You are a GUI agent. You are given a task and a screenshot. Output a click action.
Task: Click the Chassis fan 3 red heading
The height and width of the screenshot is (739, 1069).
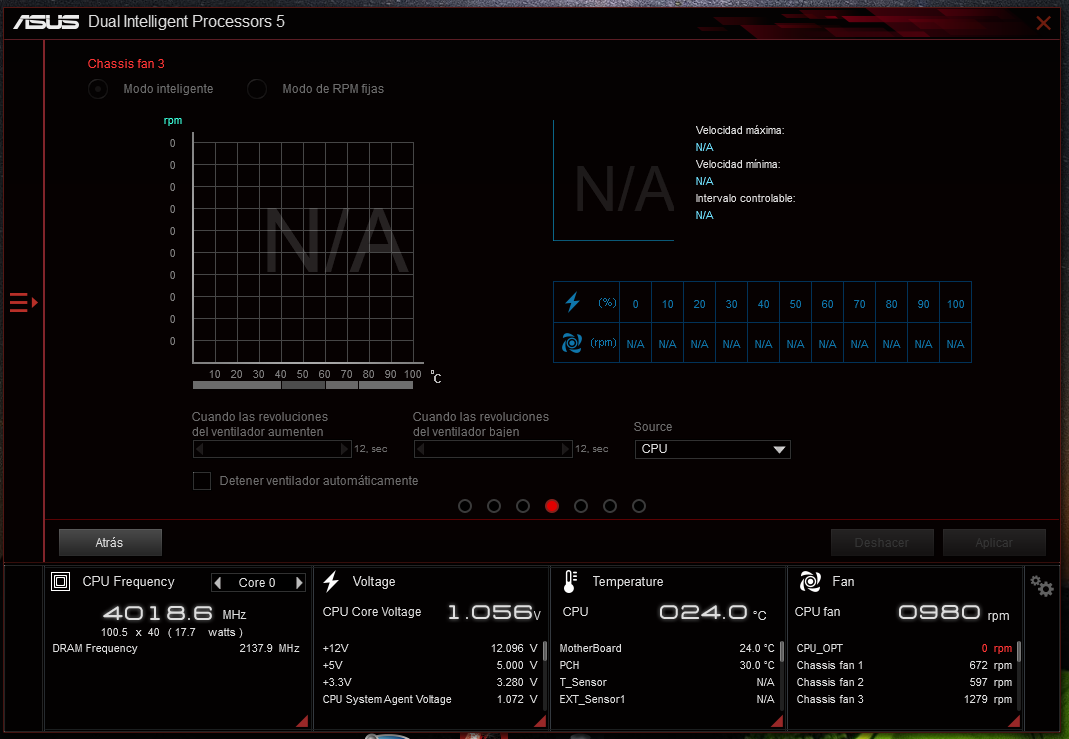(126, 63)
